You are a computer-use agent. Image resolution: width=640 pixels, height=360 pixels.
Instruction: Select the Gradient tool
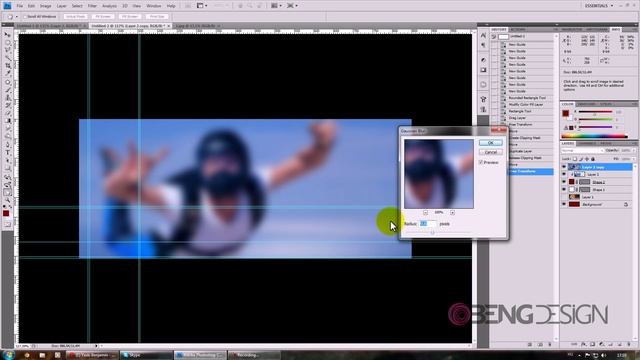tap(7, 121)
